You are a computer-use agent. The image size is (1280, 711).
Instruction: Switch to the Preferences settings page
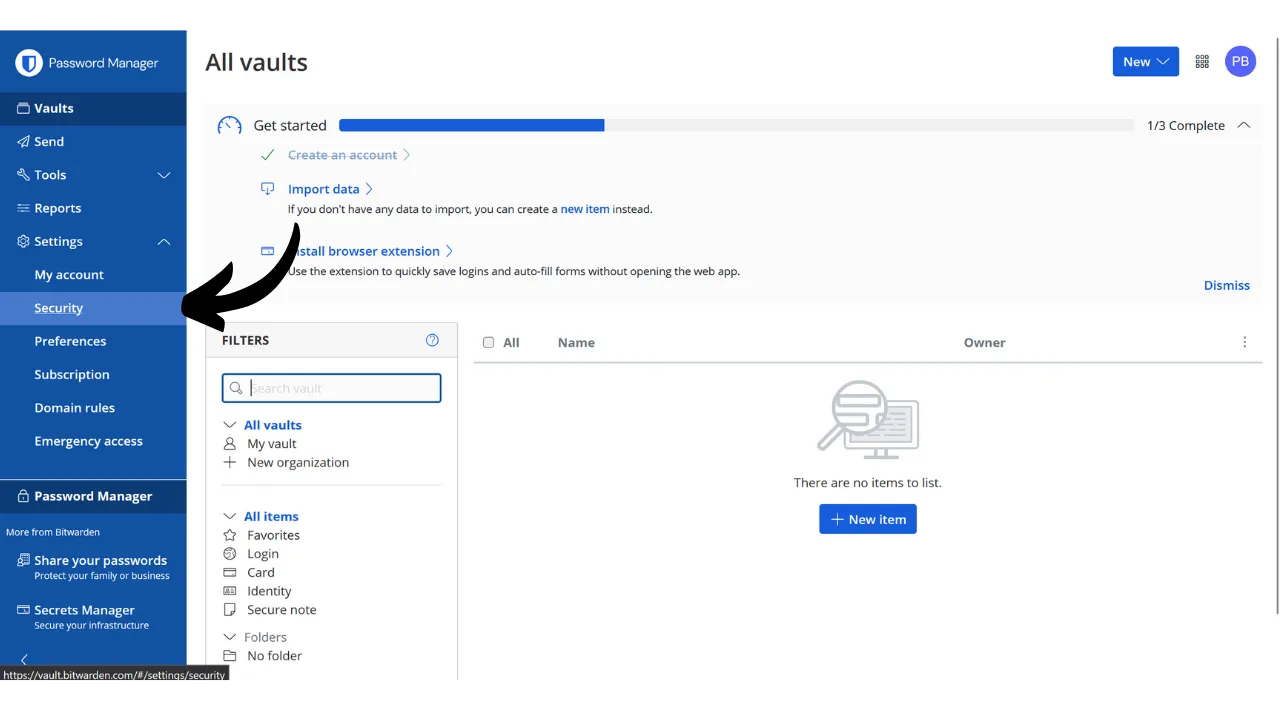click(70, 341)
